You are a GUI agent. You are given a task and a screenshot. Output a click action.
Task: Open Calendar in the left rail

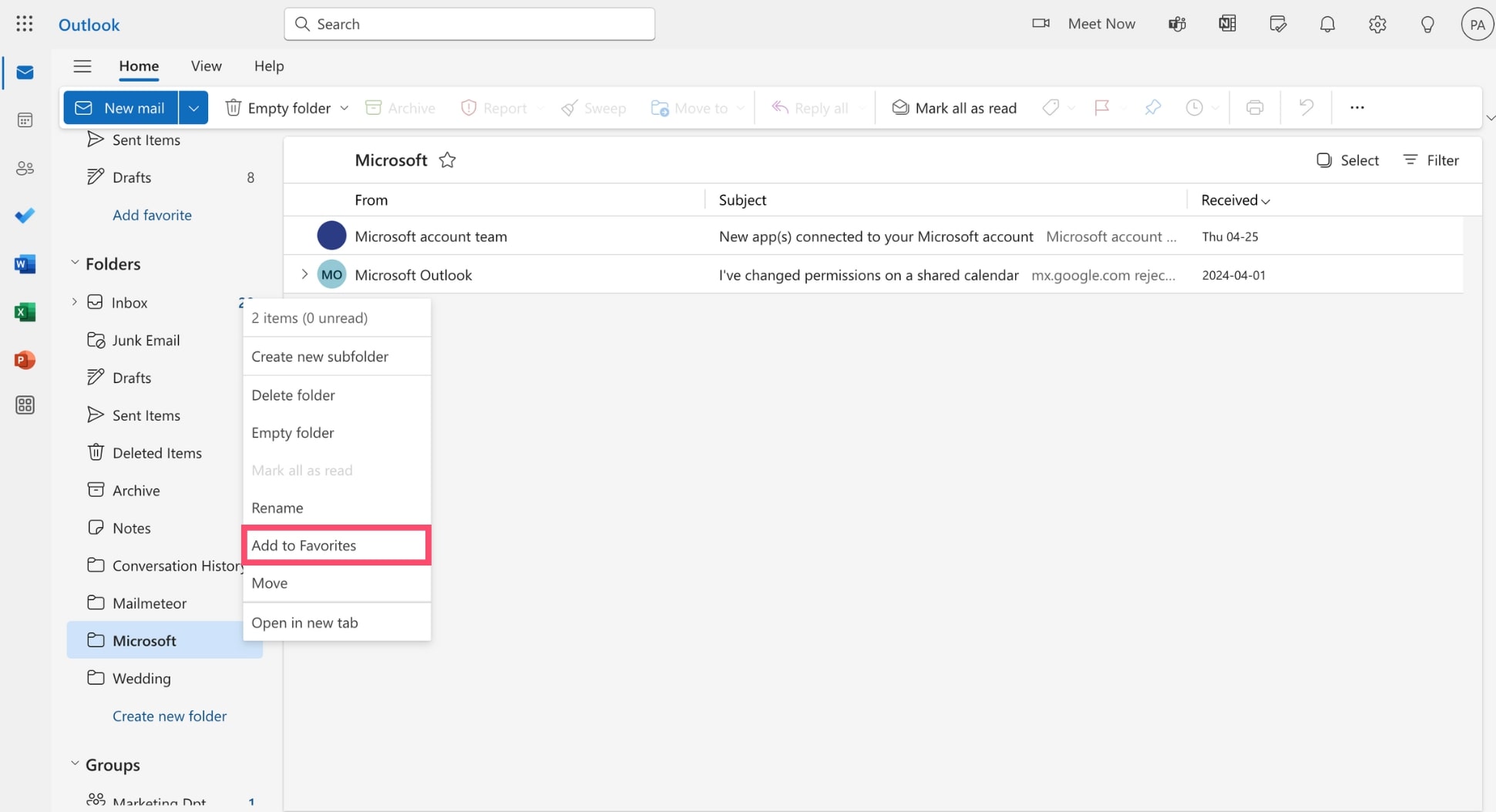click(25, 120)
